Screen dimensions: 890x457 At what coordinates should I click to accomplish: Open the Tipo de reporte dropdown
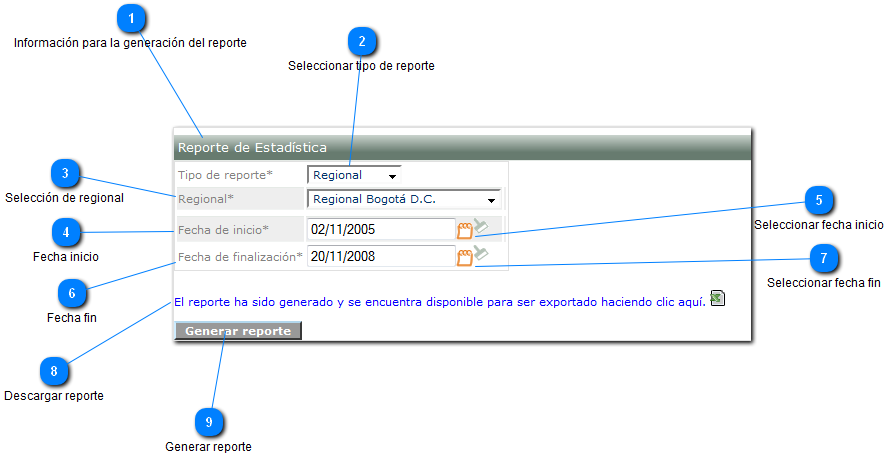(x=354, y=175)
